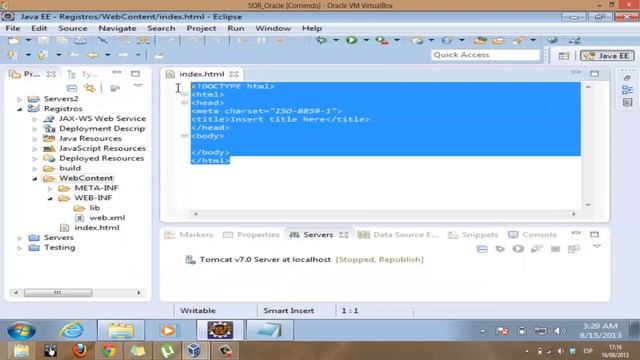This screenshot has height=360, width=640.
Task: Click the Open Perspective icon
Action: [564, 56]
